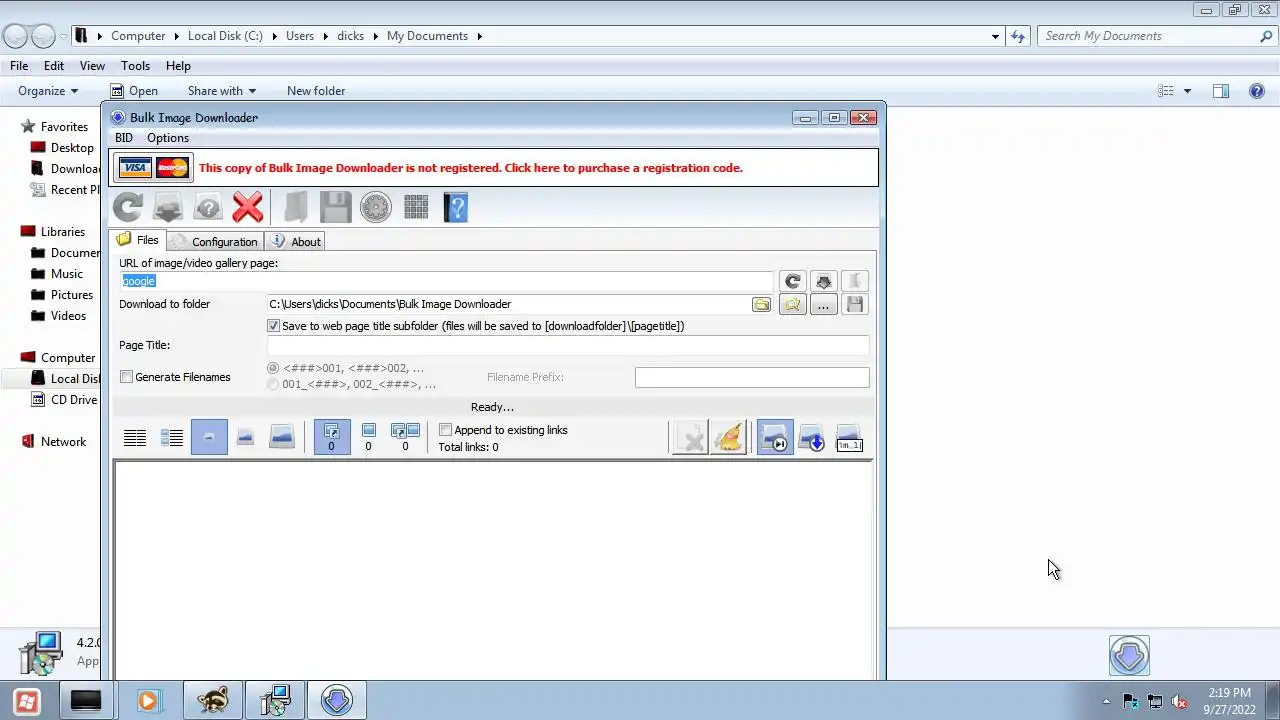The image size is (1280, 720).
Task: Click the registration purchase notice link
Action: coord(470,168)
